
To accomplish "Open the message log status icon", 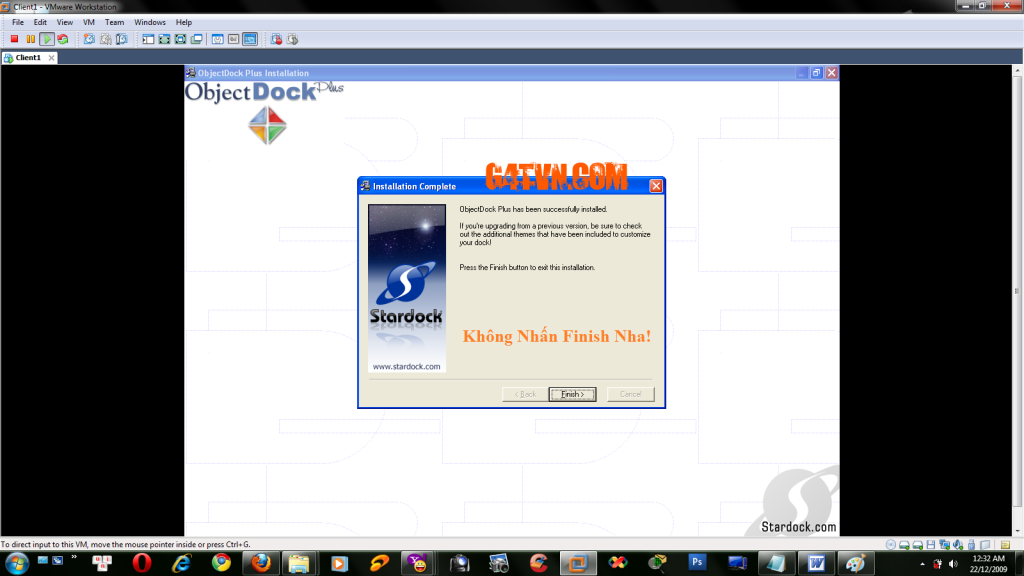I will point(1005,545).
